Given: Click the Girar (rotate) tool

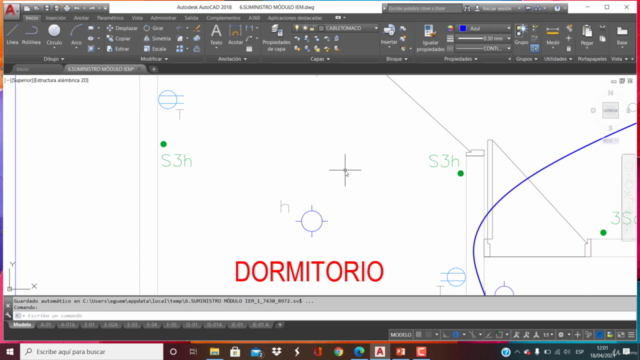Looking at the screenshot, I should [154, 28].
